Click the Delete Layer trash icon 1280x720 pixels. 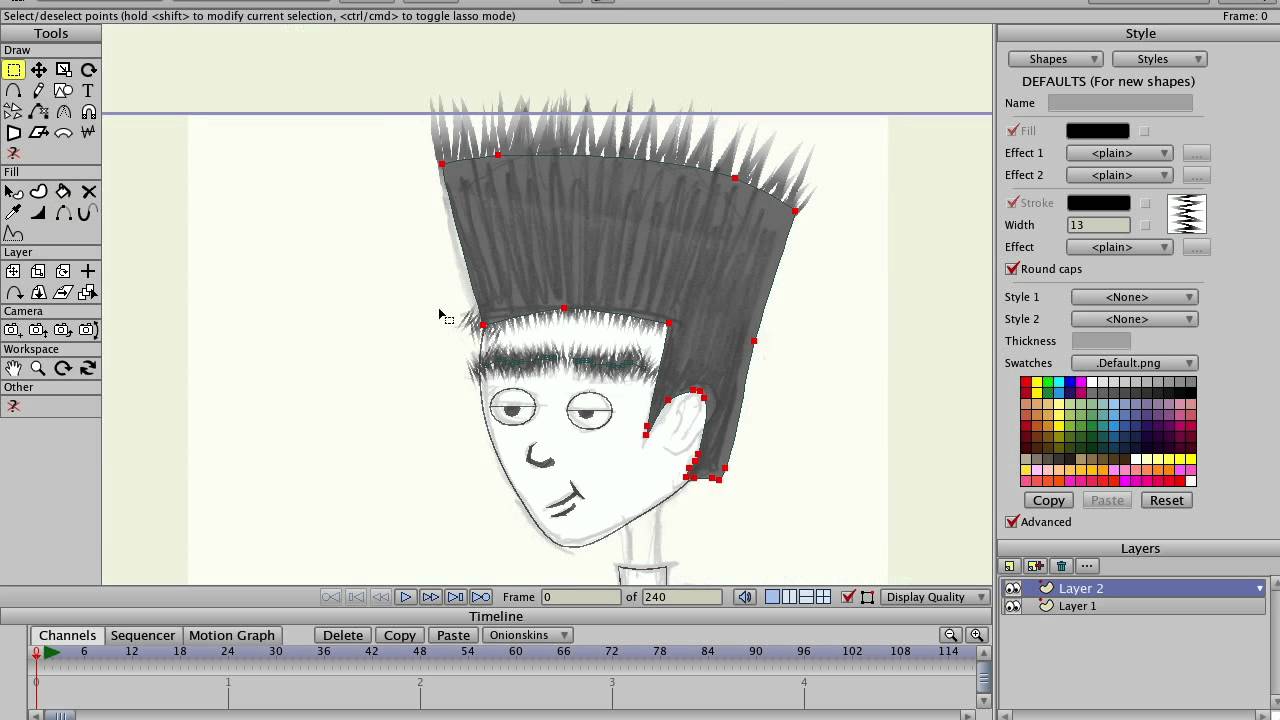1062,566
